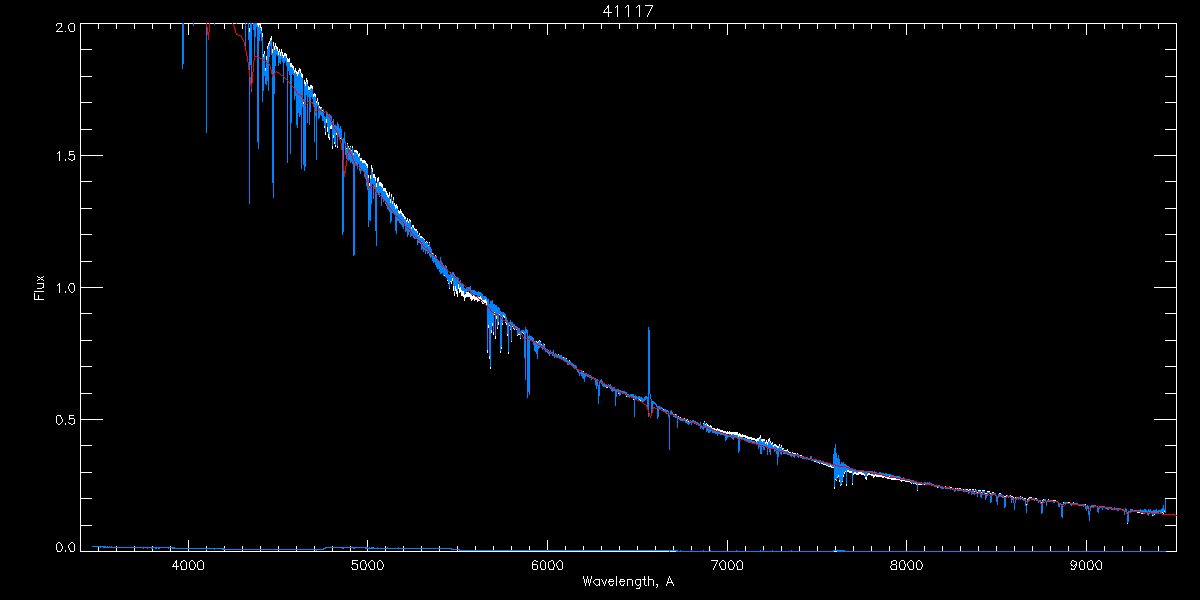Click the 5000 wavelength tick label
The image size is (1200, 600).
pos(368,566)
